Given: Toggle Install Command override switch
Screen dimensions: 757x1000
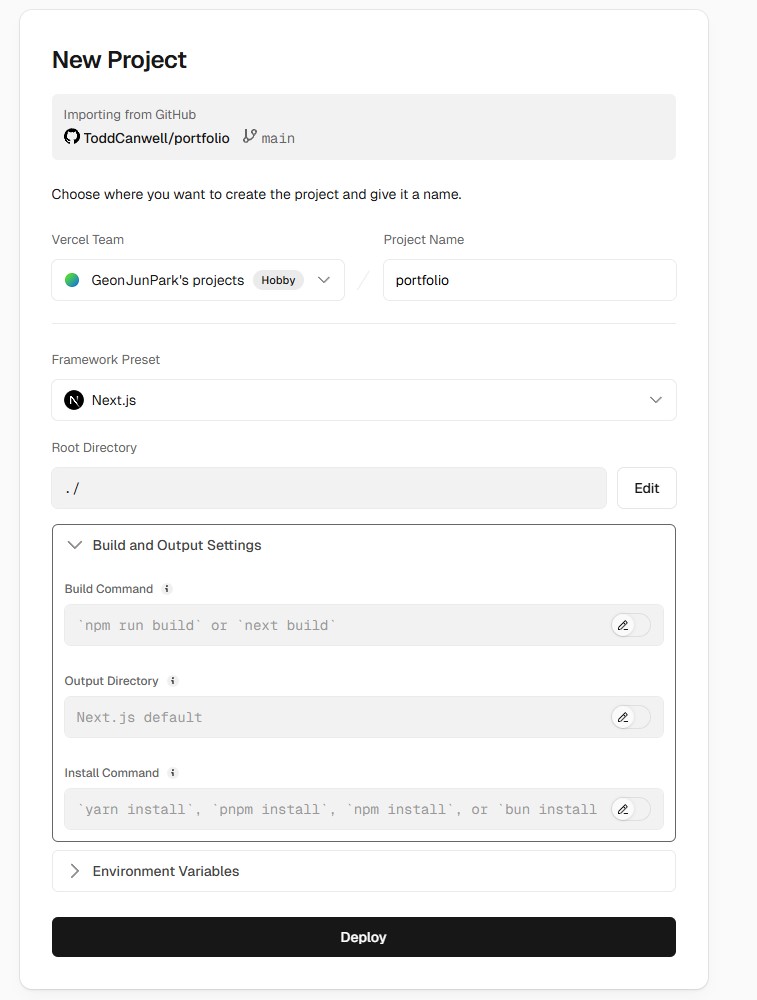Looking at the screenshot, I should [631, 809].
